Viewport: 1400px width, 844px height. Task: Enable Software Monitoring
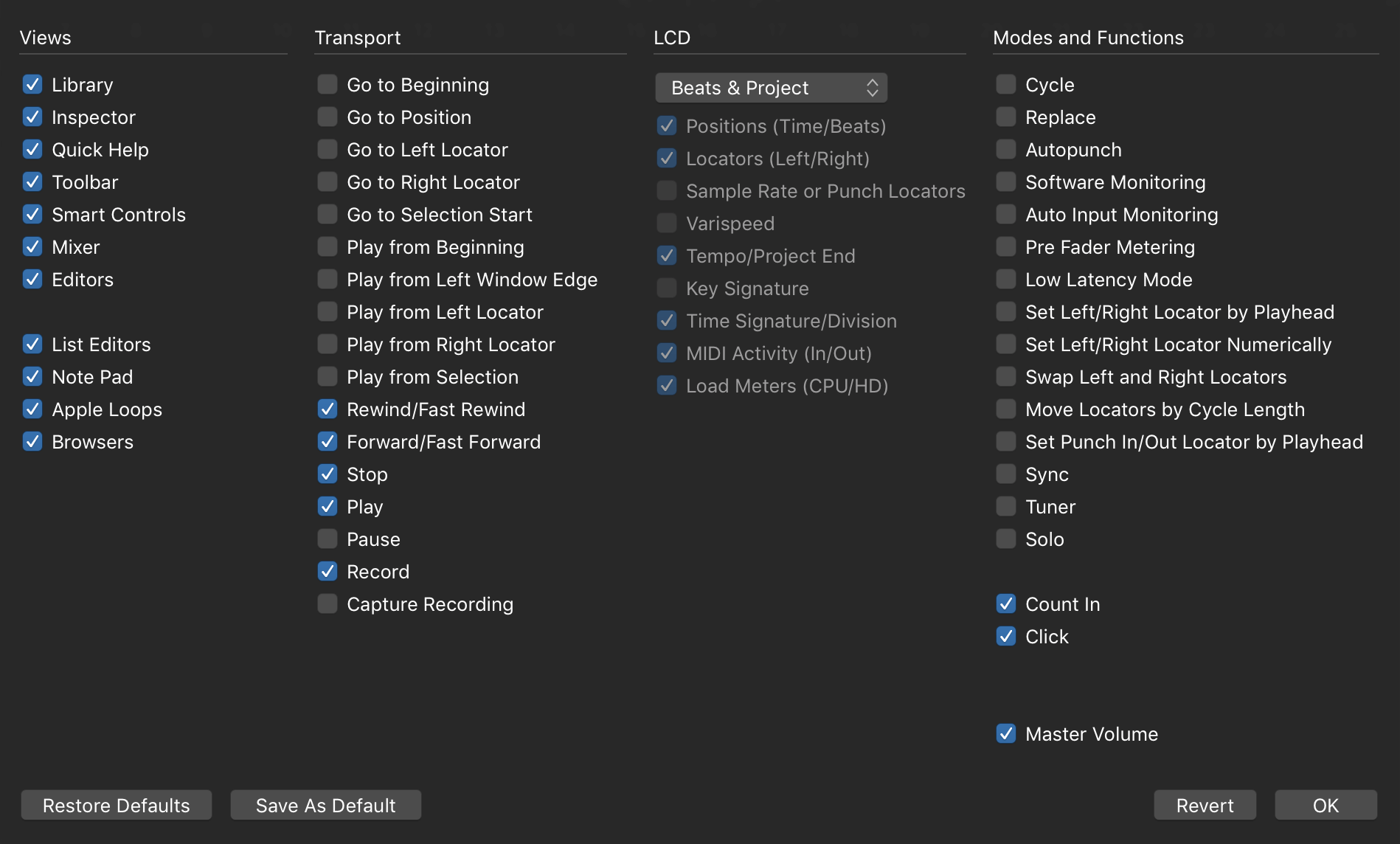(1005, 181)
